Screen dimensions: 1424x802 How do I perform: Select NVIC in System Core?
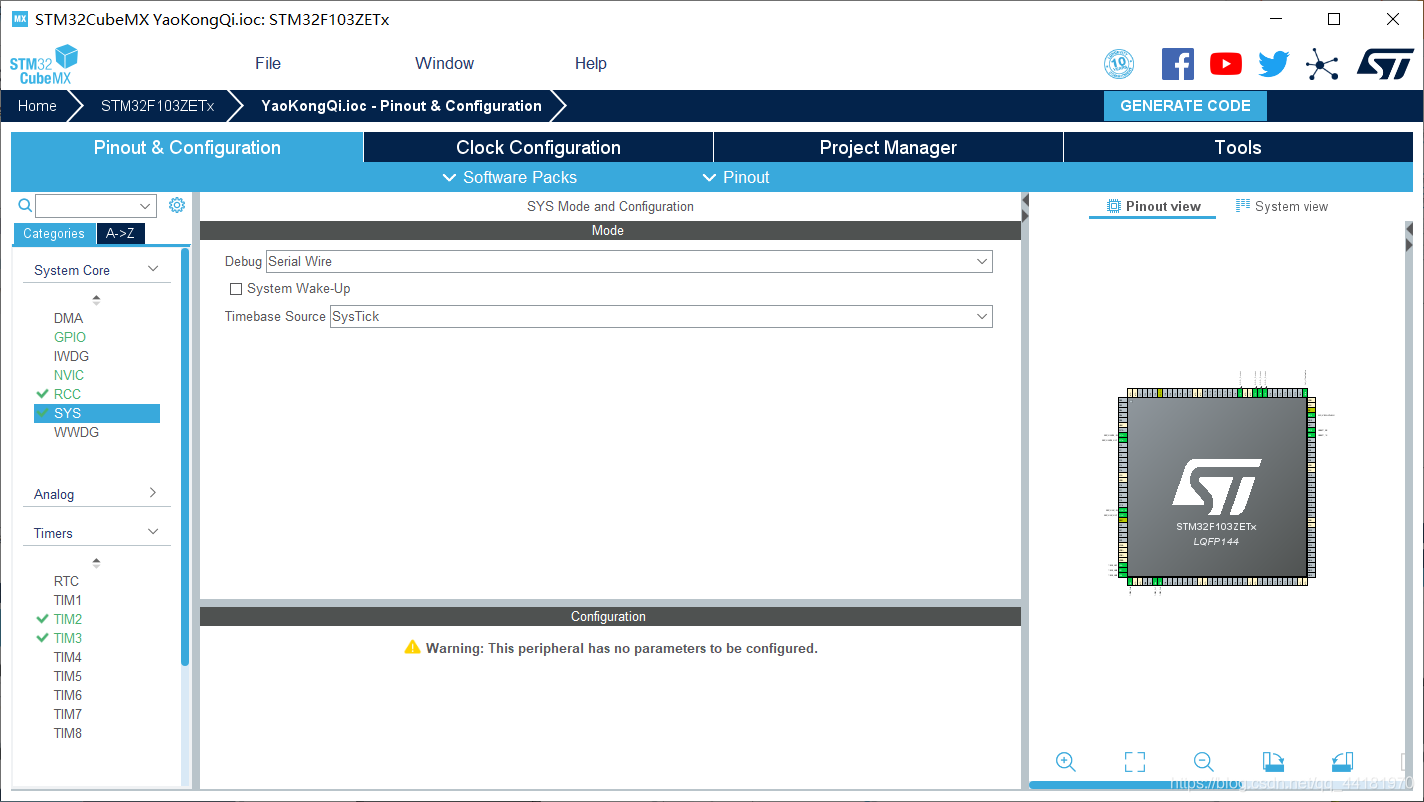tap(69, 375)
